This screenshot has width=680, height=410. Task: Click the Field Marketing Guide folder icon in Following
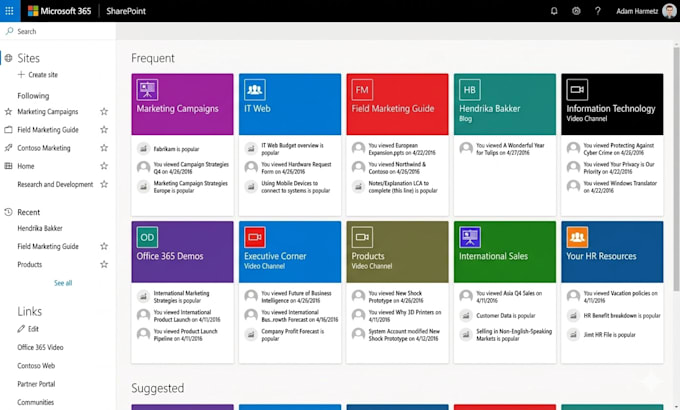coord(8,129)
